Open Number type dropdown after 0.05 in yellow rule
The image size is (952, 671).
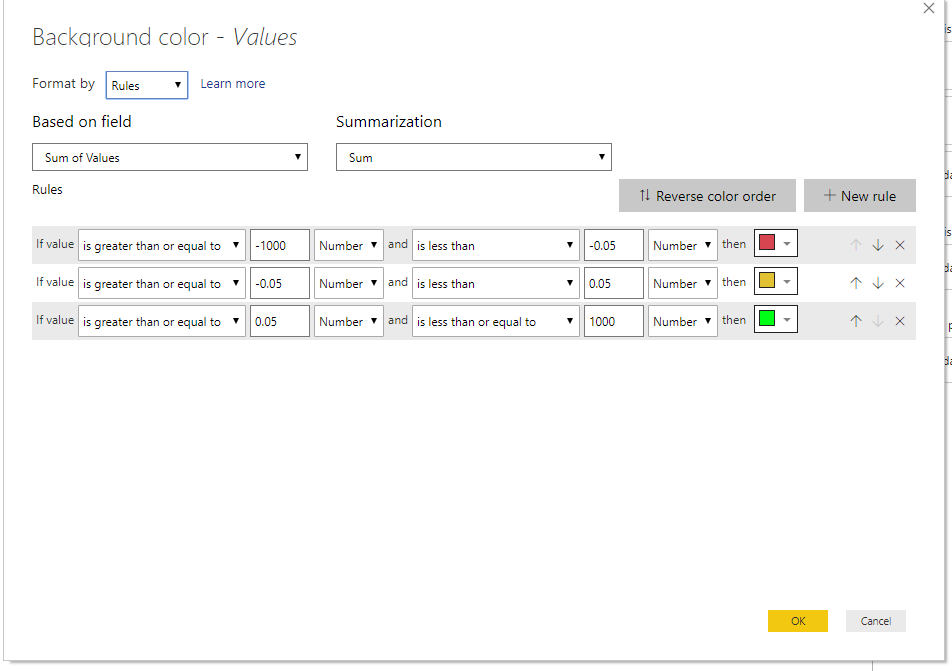click(683, 283)
